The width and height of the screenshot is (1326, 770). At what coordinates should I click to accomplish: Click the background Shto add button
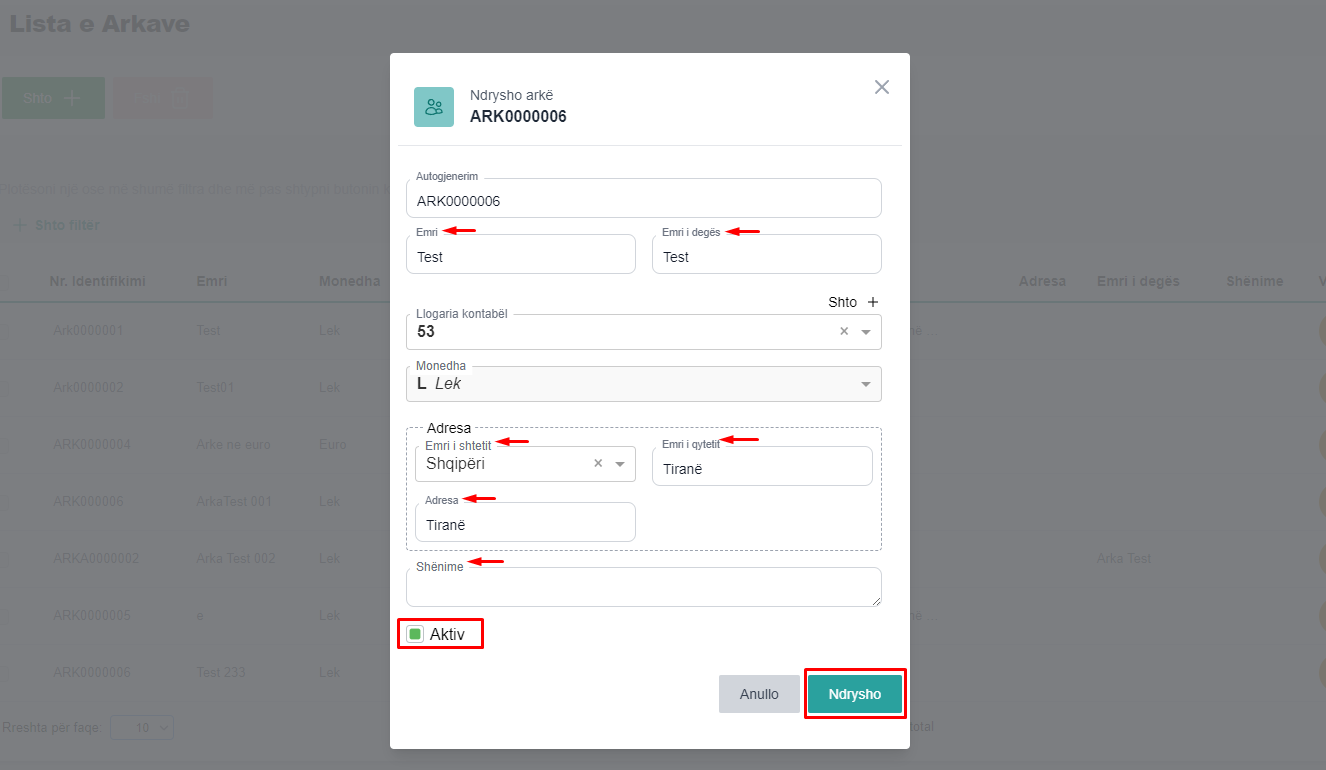[53, 98]
